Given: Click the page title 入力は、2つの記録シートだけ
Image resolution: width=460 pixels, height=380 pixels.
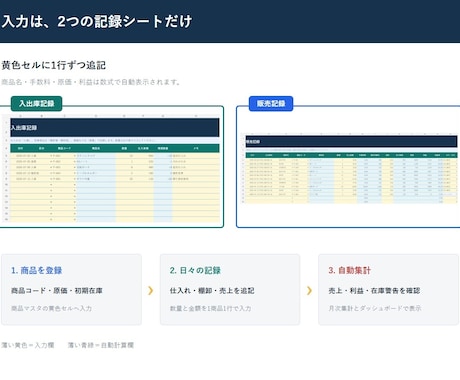Looking at the screenshot, I should (x=97, y=21).
